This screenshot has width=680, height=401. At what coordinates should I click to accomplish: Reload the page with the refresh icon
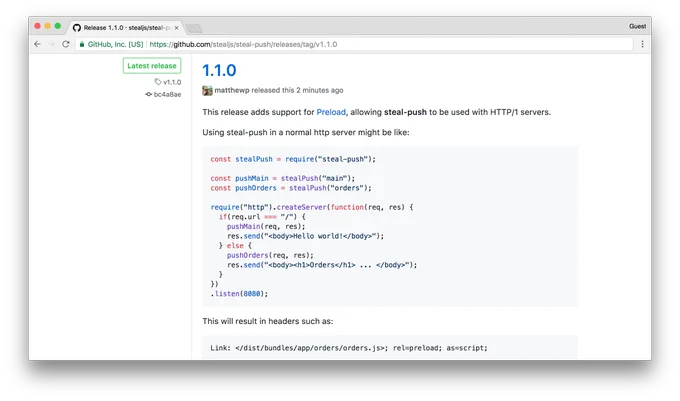click(66, 44)
